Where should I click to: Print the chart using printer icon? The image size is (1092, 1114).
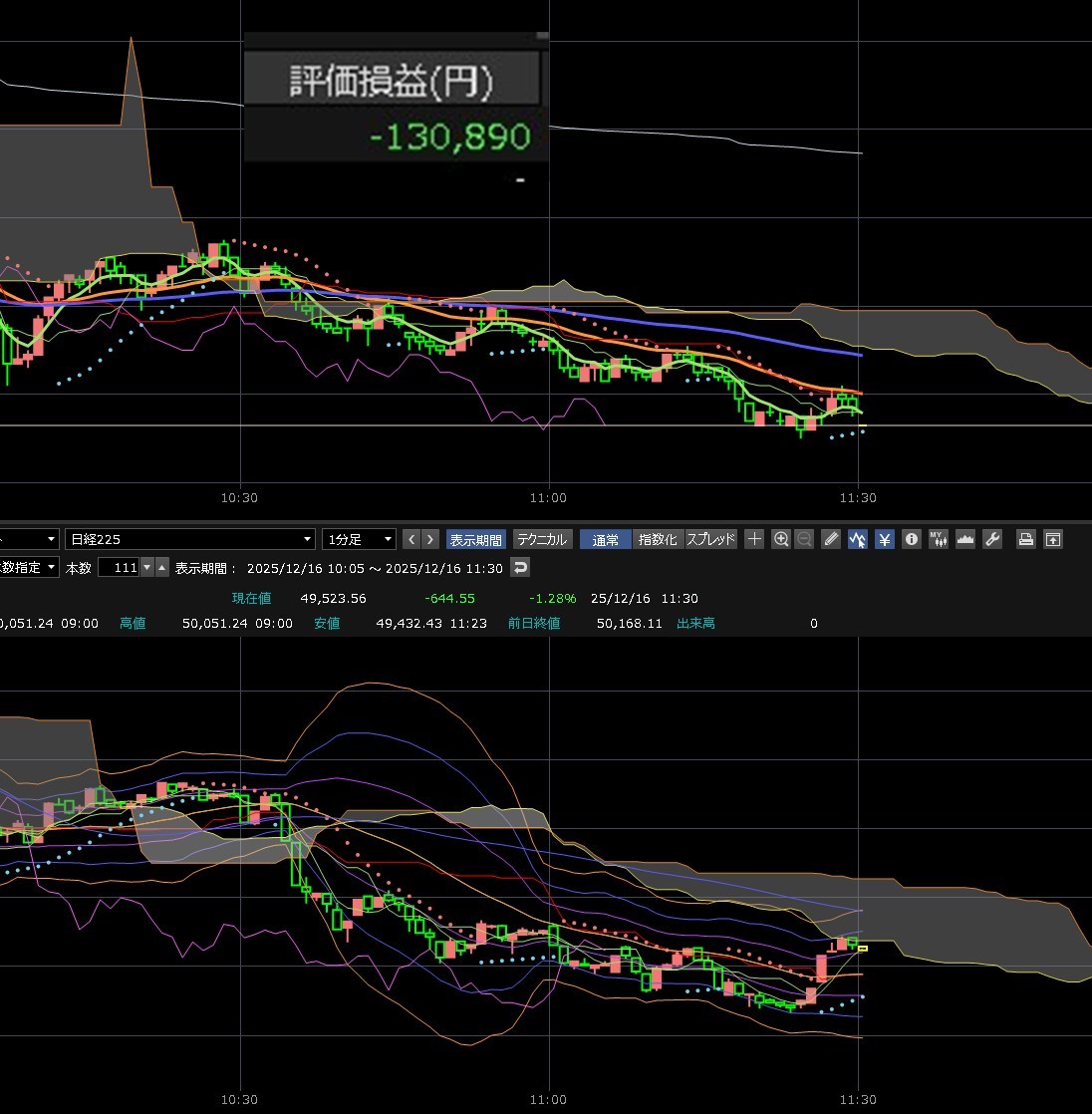click(x=1025, y=539)
